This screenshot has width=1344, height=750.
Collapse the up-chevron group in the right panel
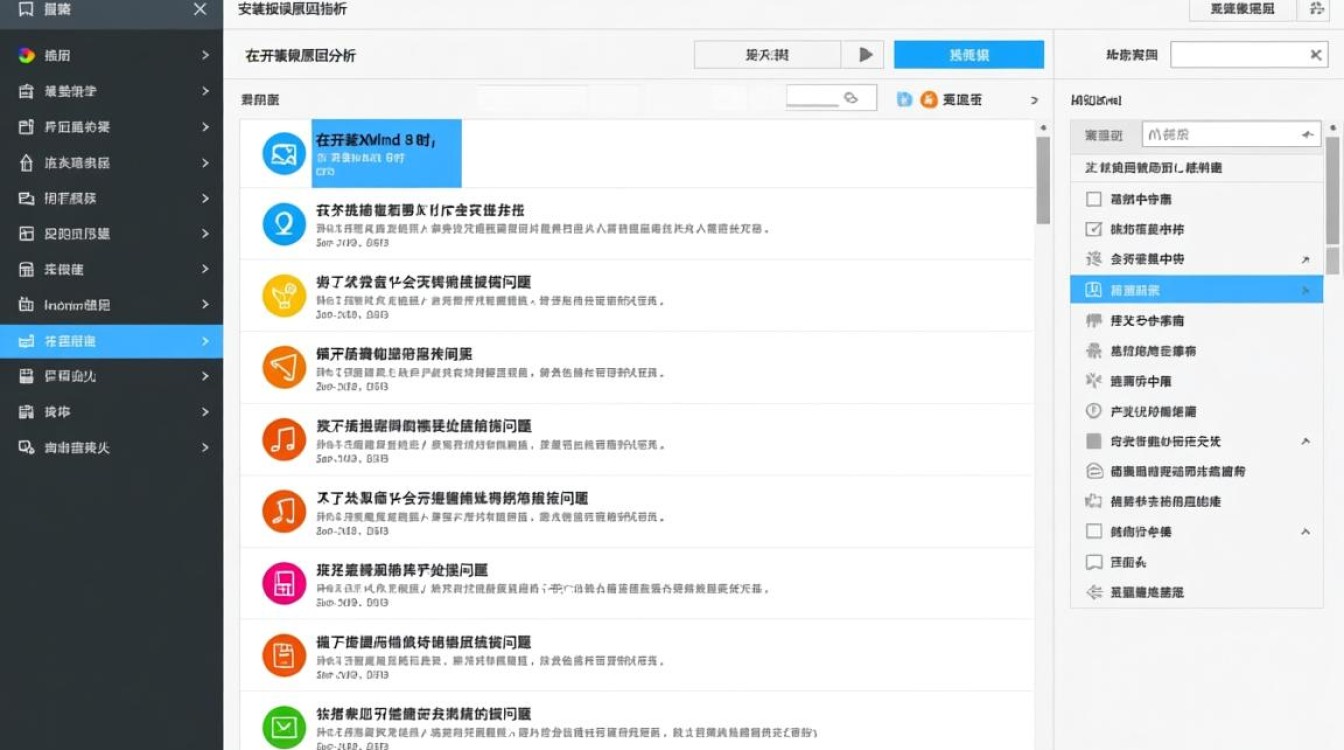pyautogui.click(x=1306, y=440)
